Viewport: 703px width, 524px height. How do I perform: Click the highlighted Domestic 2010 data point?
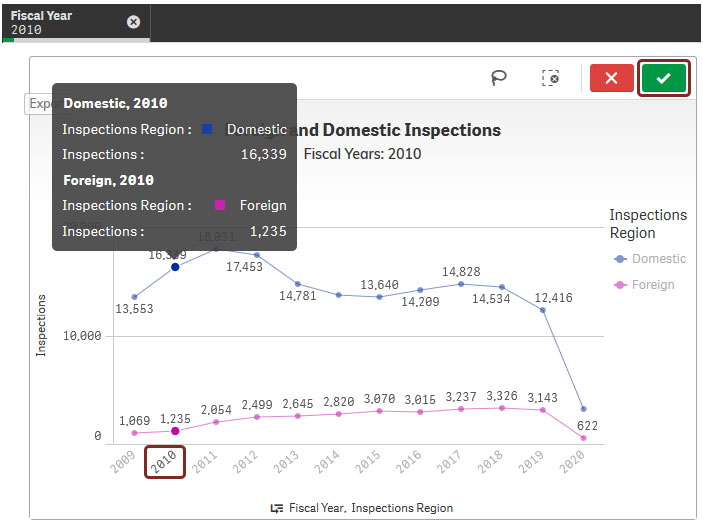tap(175, 267)
